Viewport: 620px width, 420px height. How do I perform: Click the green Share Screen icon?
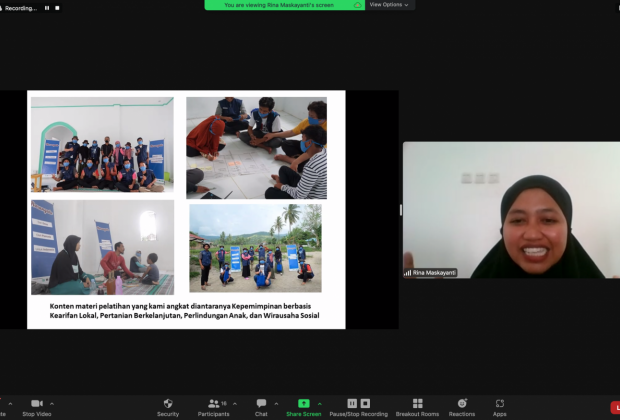[x=304, y=403]
